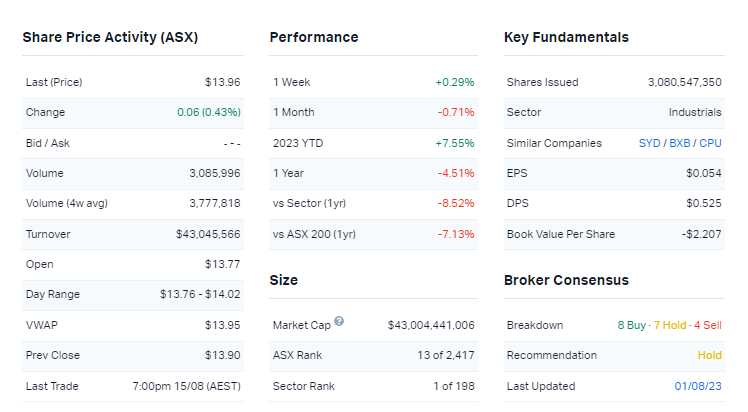Image resolution: width=748 pixels, height=412 pixels.
Task: Click the Market Cap help icon
Action: click(x=339, y=321)
